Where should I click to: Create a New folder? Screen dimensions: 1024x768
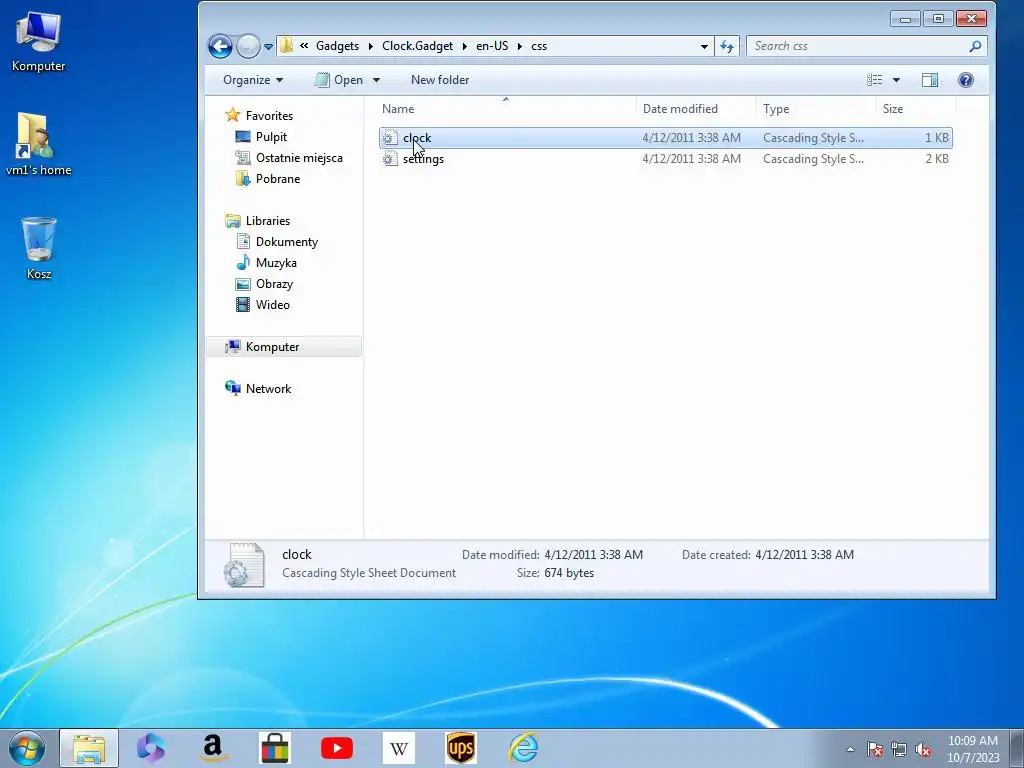pos(440,80)
